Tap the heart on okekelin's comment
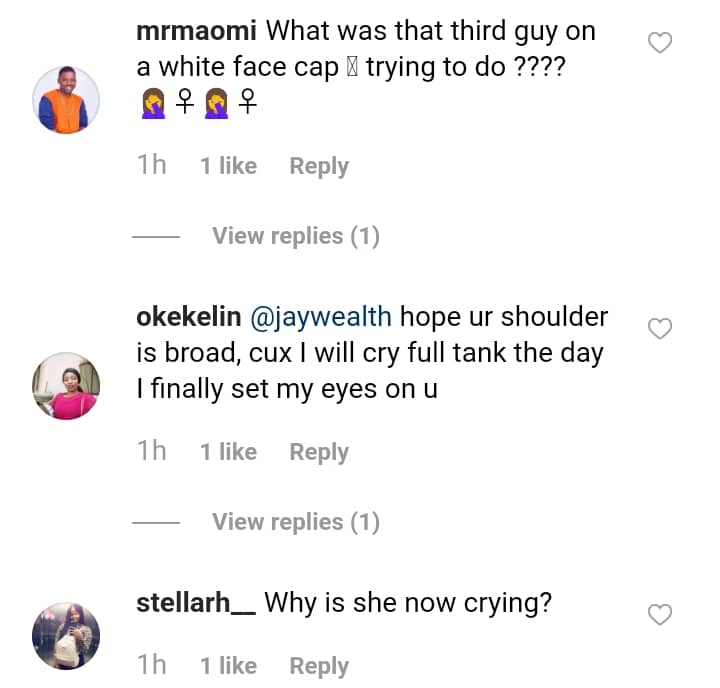The height and width of the screenshot is (688, 720). [x=660, y=329]
